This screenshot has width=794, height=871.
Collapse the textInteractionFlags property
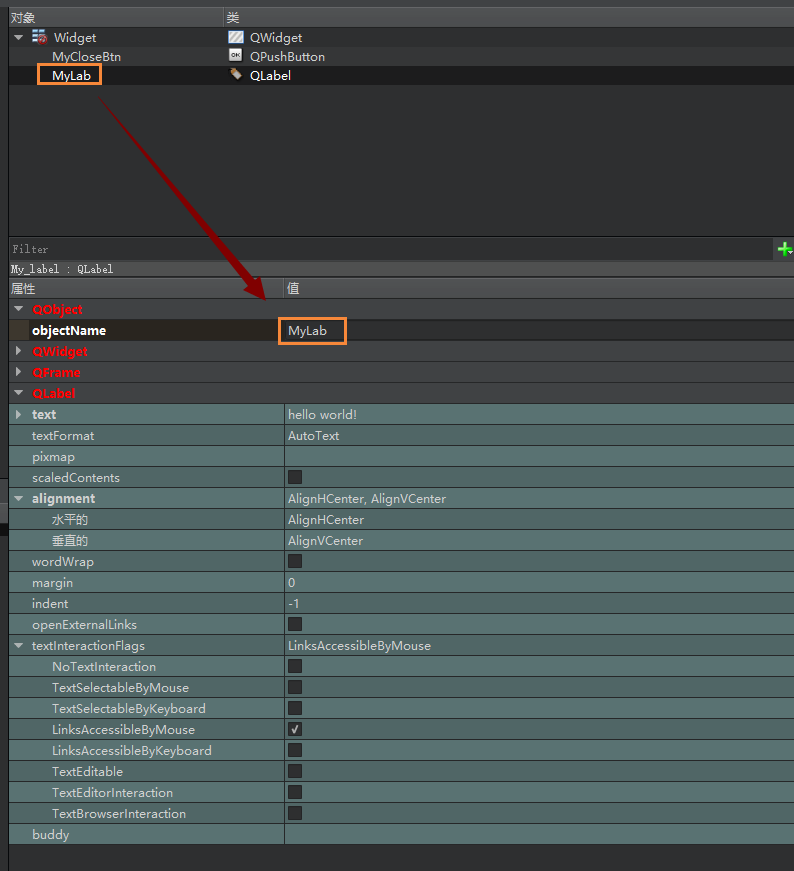(19, 645)
